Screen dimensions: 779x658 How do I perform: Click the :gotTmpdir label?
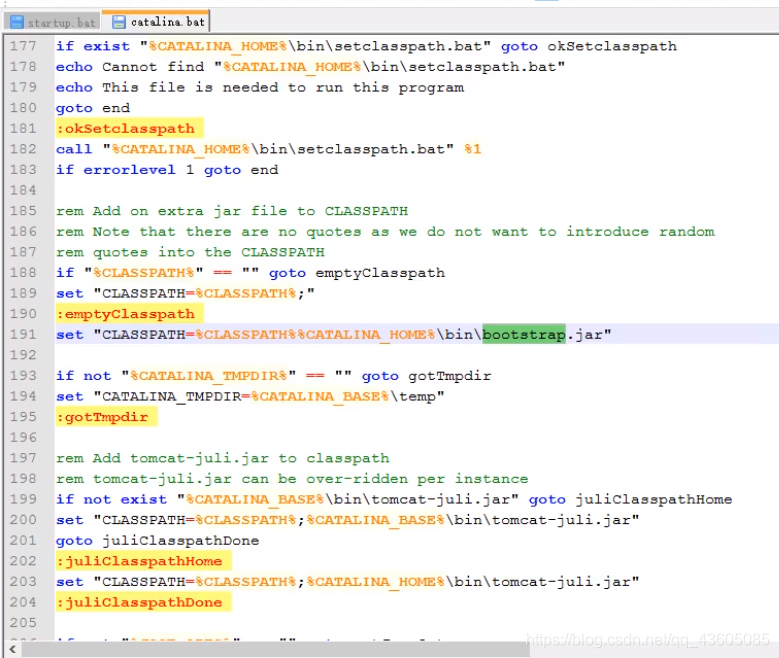(106, 417)
